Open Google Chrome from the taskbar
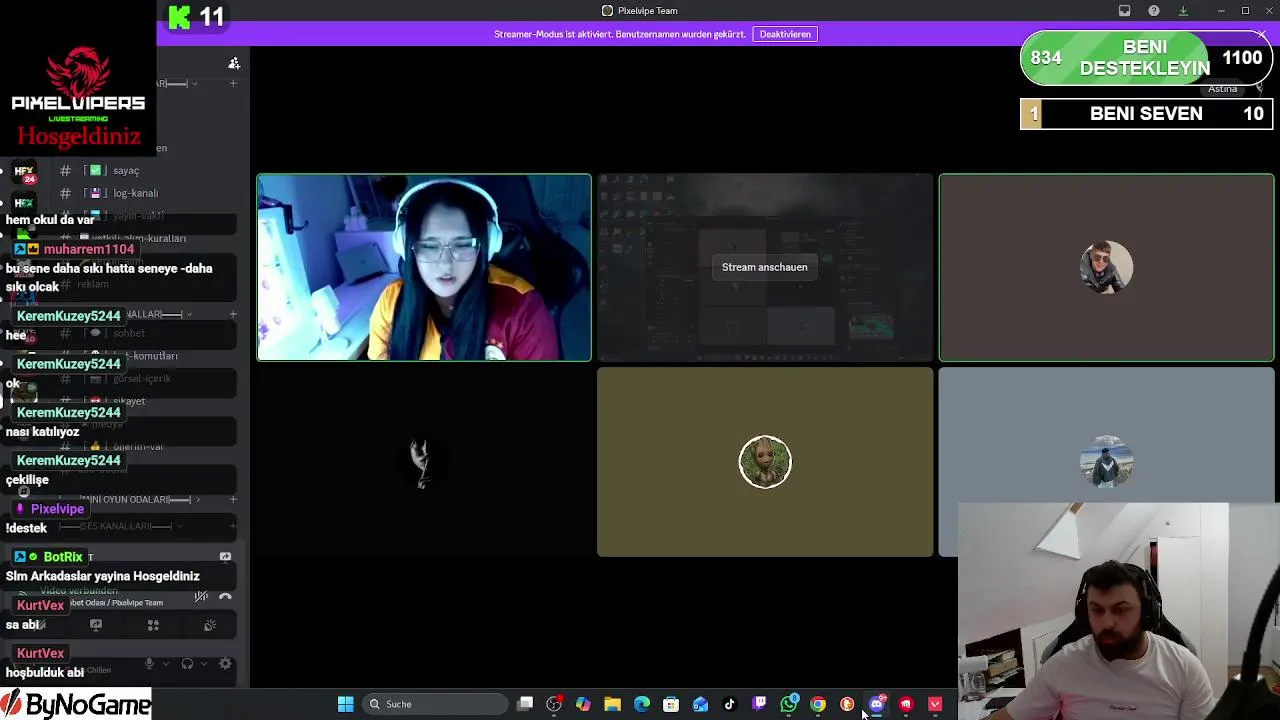1280x720 pixels. 818,704
